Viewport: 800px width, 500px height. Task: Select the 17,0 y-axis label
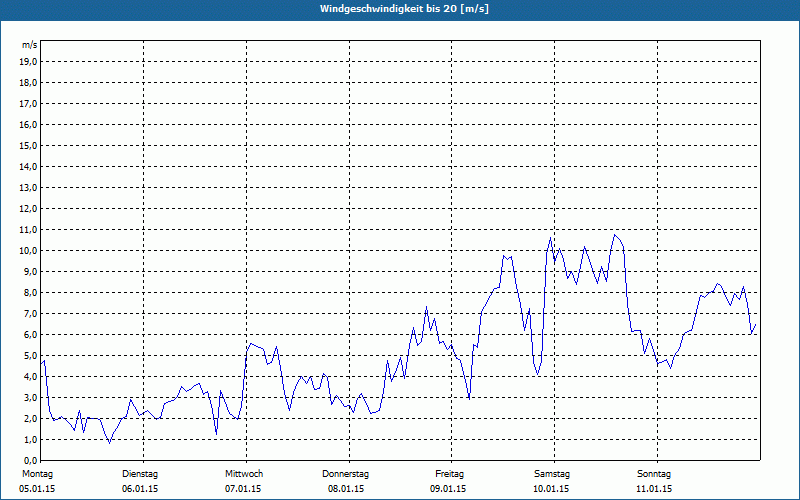28,104
